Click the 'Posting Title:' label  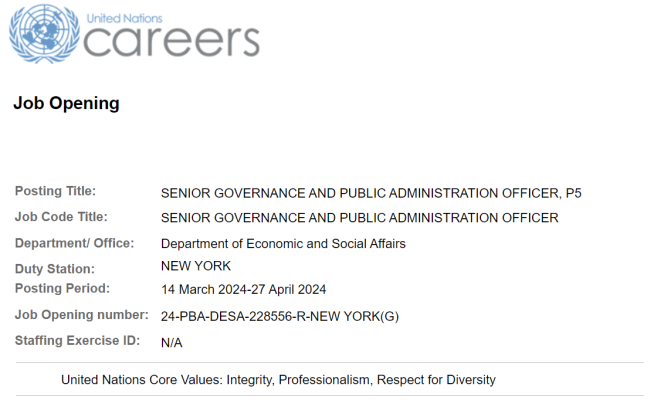pyautogui.click(x=55, y=191)
